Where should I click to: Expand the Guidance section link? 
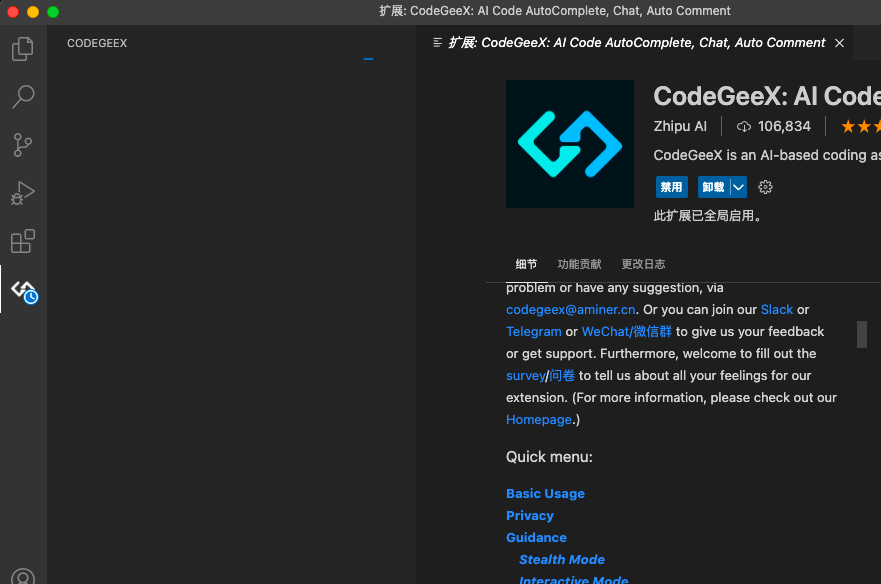coord(536,537)
